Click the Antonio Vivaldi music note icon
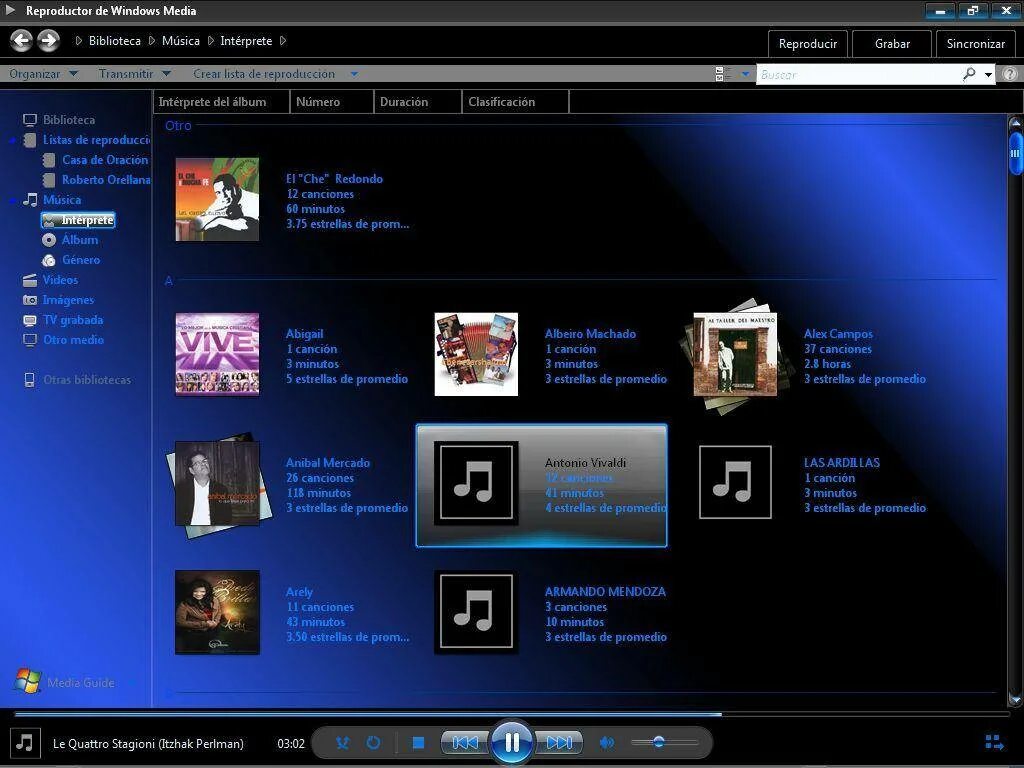The height and width of the screenshot is (768, 1024). tap(476, 483)
